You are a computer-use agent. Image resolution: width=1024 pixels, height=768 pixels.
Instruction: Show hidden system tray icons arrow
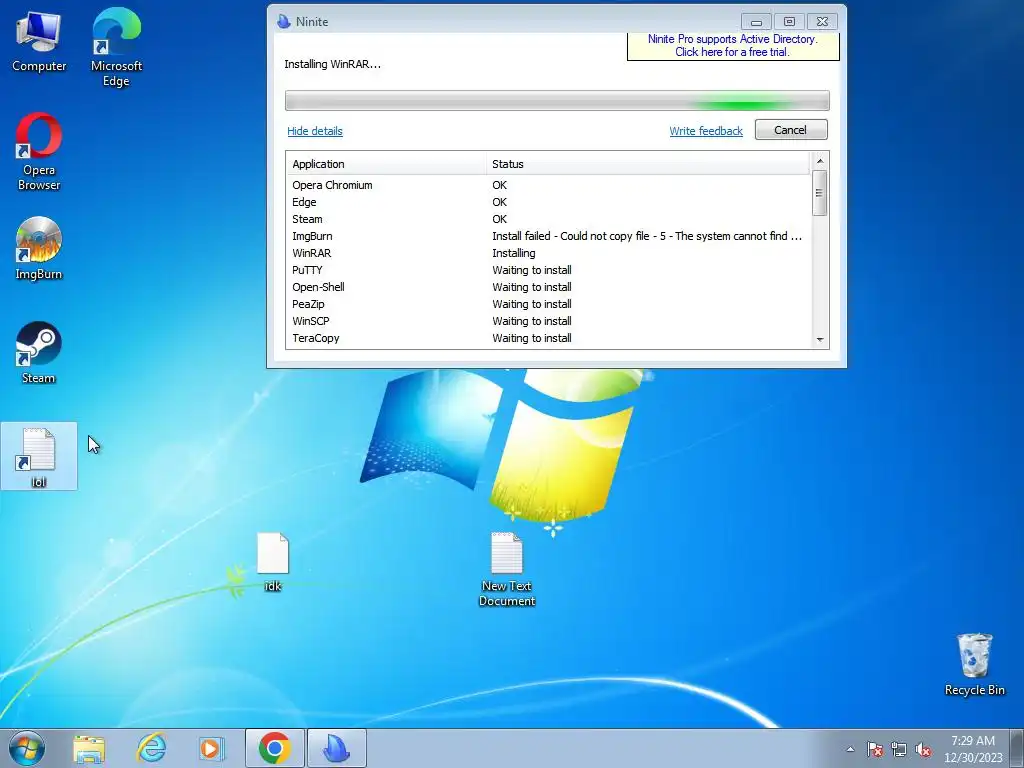point(850,749)
